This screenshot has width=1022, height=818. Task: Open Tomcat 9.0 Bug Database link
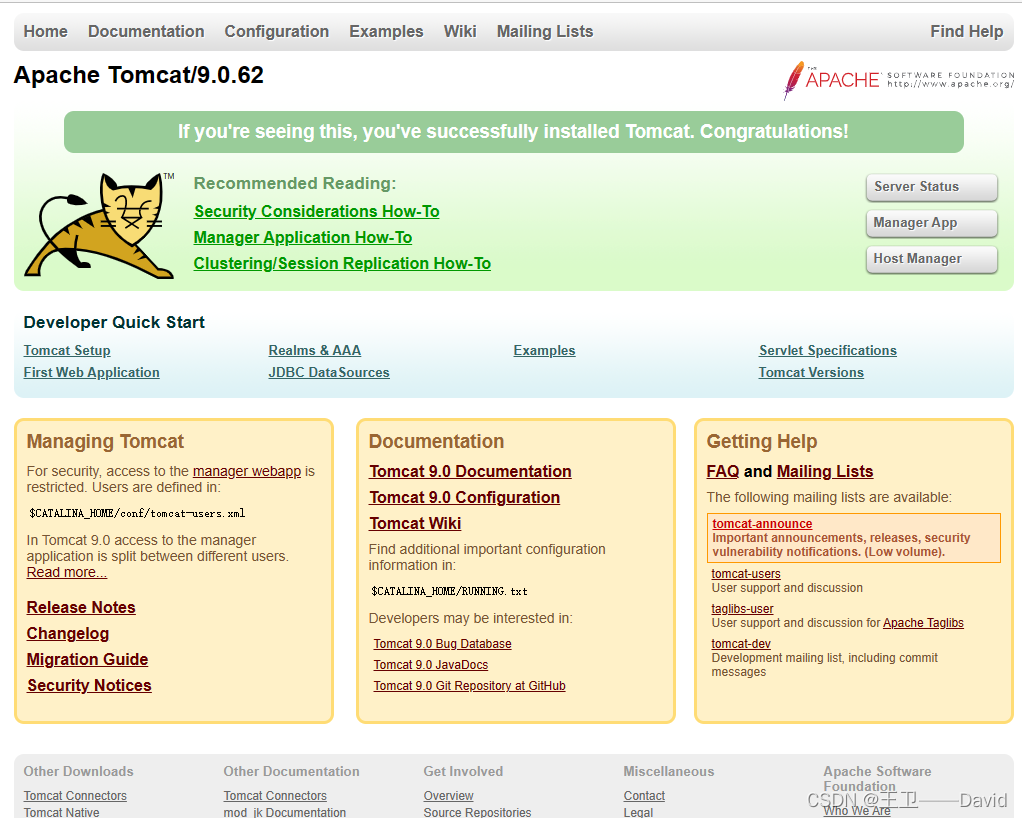tap(443, 644)
